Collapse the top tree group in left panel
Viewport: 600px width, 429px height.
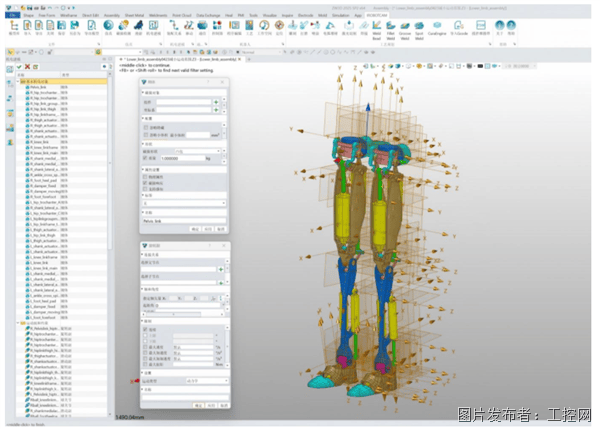[x=18, y=82]
